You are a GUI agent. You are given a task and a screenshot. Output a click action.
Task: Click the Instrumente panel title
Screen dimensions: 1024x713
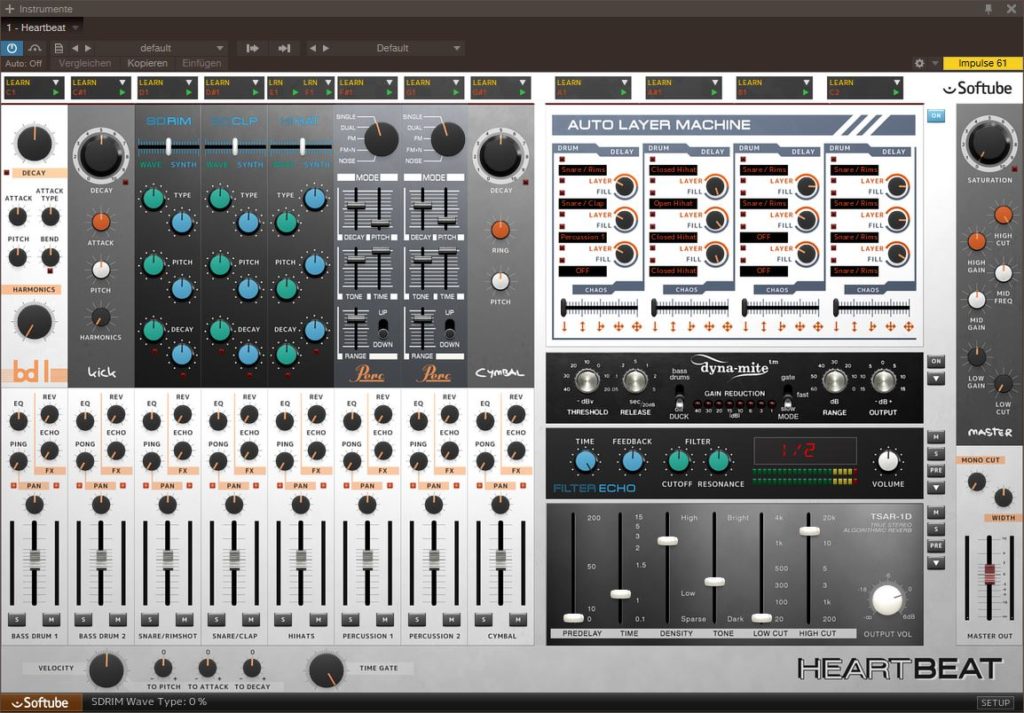46,8
